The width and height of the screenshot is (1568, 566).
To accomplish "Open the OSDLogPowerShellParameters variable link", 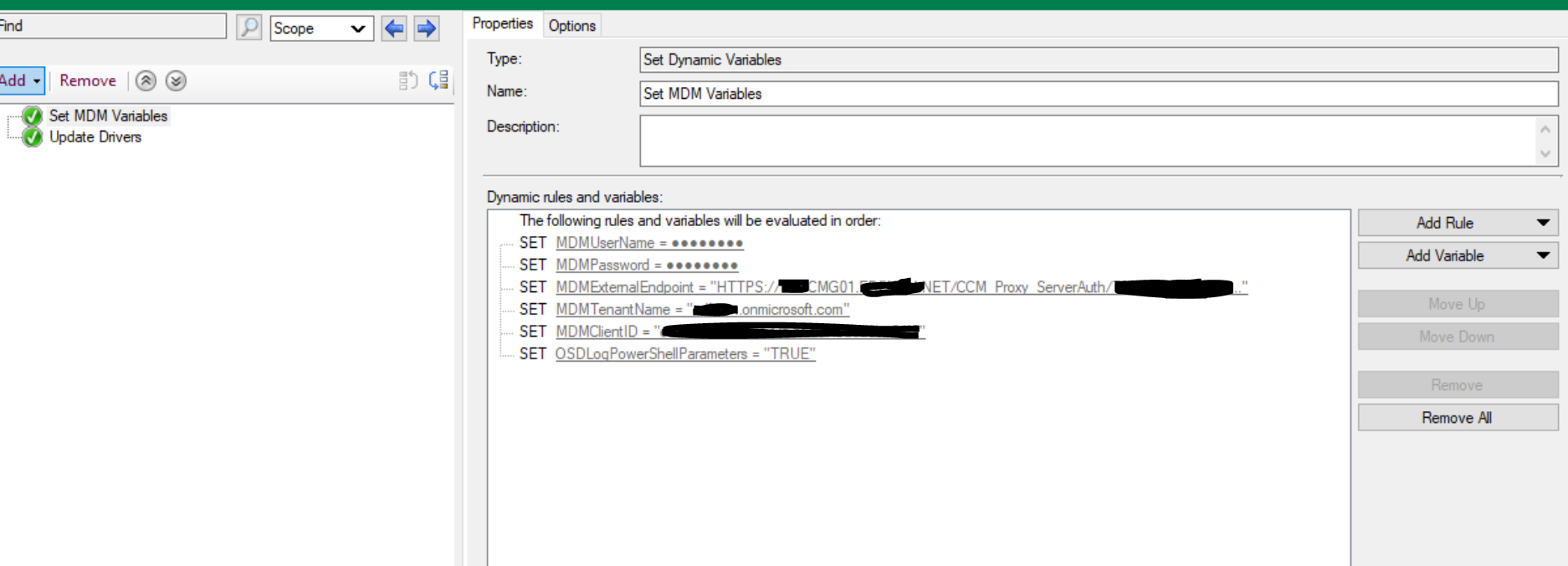I will click(685, 354).
